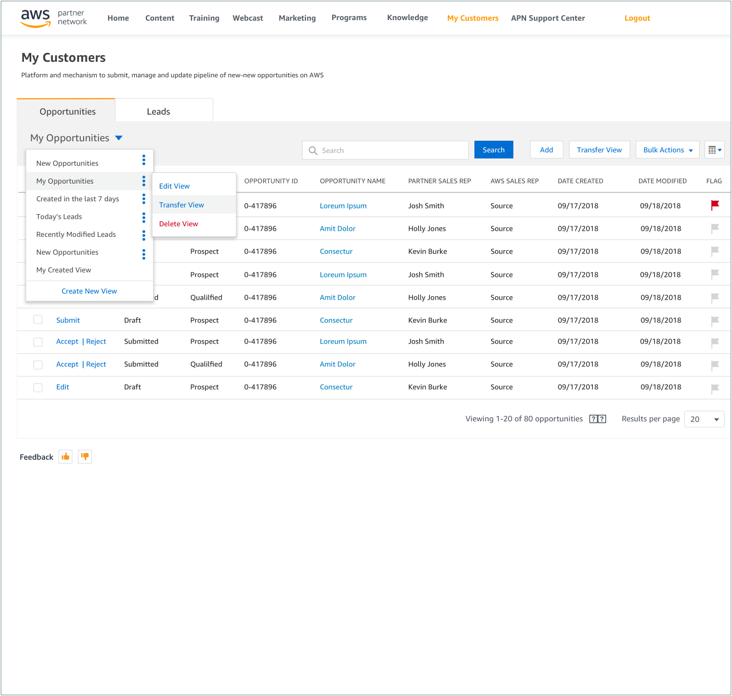Screen dimensions: 732x696
Task: Click the Transfer View toolbar button
Action: [599, 150]
